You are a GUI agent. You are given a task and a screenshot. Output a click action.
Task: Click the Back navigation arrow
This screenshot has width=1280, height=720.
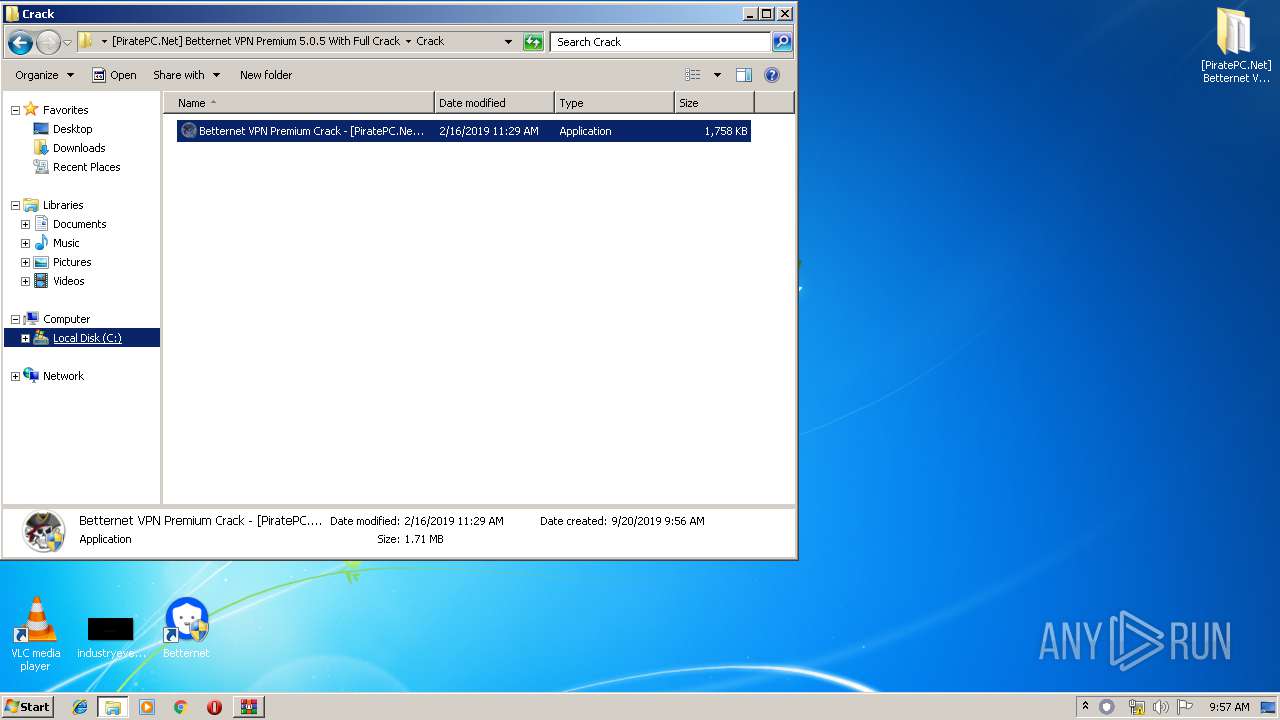click(x=20, y=42)
